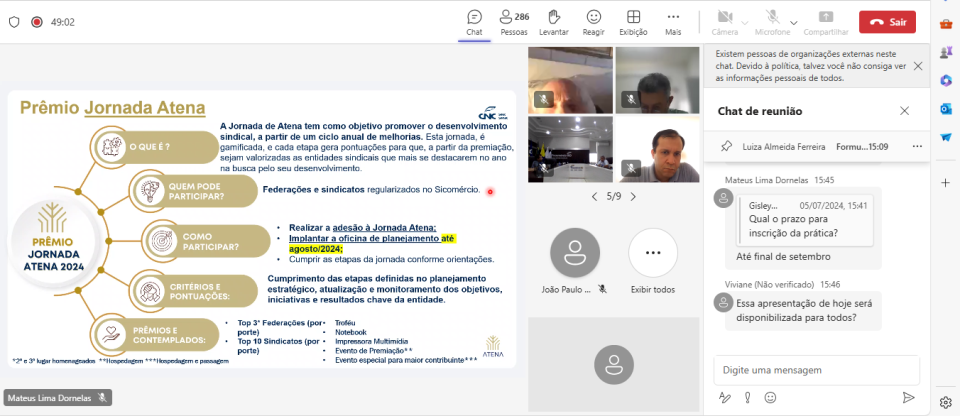Viewport: 960px width, 416px height.
Task: Click the Digite uma mensagem input
Action: click(x=817, y=370)
